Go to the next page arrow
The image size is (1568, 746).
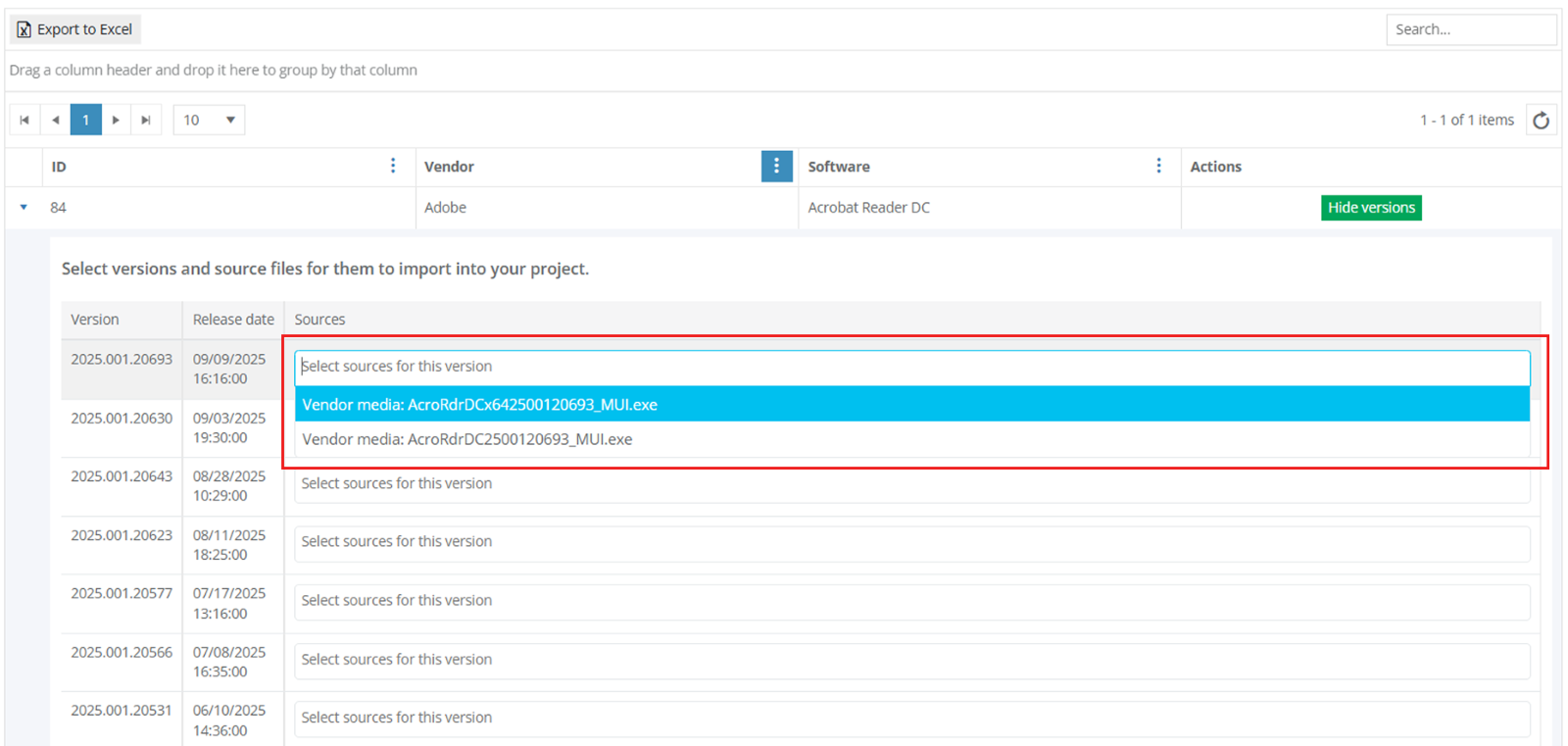[116, 120]
